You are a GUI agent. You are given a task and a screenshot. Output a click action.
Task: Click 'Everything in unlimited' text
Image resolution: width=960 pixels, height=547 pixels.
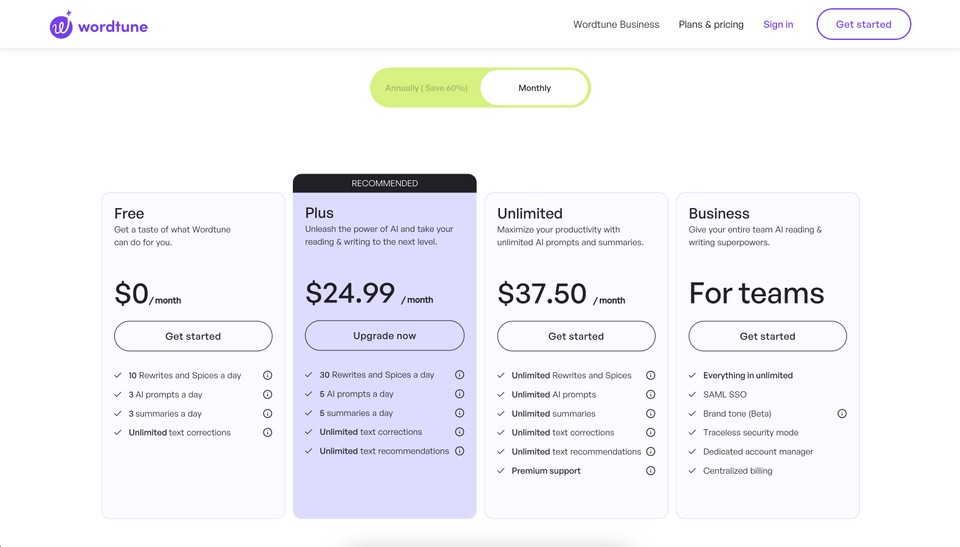[748, 375]
